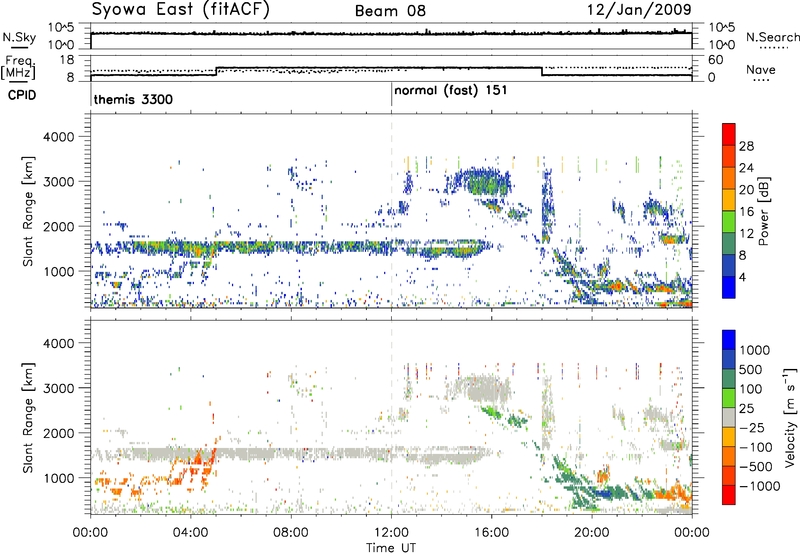Click the 'themis 3300' CPID annotation

pos(133,99)
